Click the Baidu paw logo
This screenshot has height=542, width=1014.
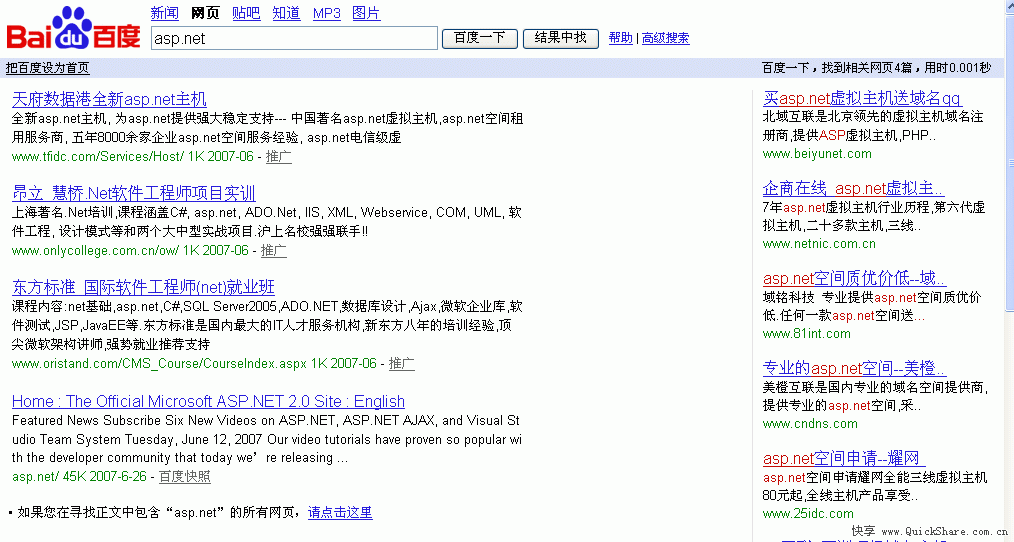pyautogui.click(x=73, y=28)
